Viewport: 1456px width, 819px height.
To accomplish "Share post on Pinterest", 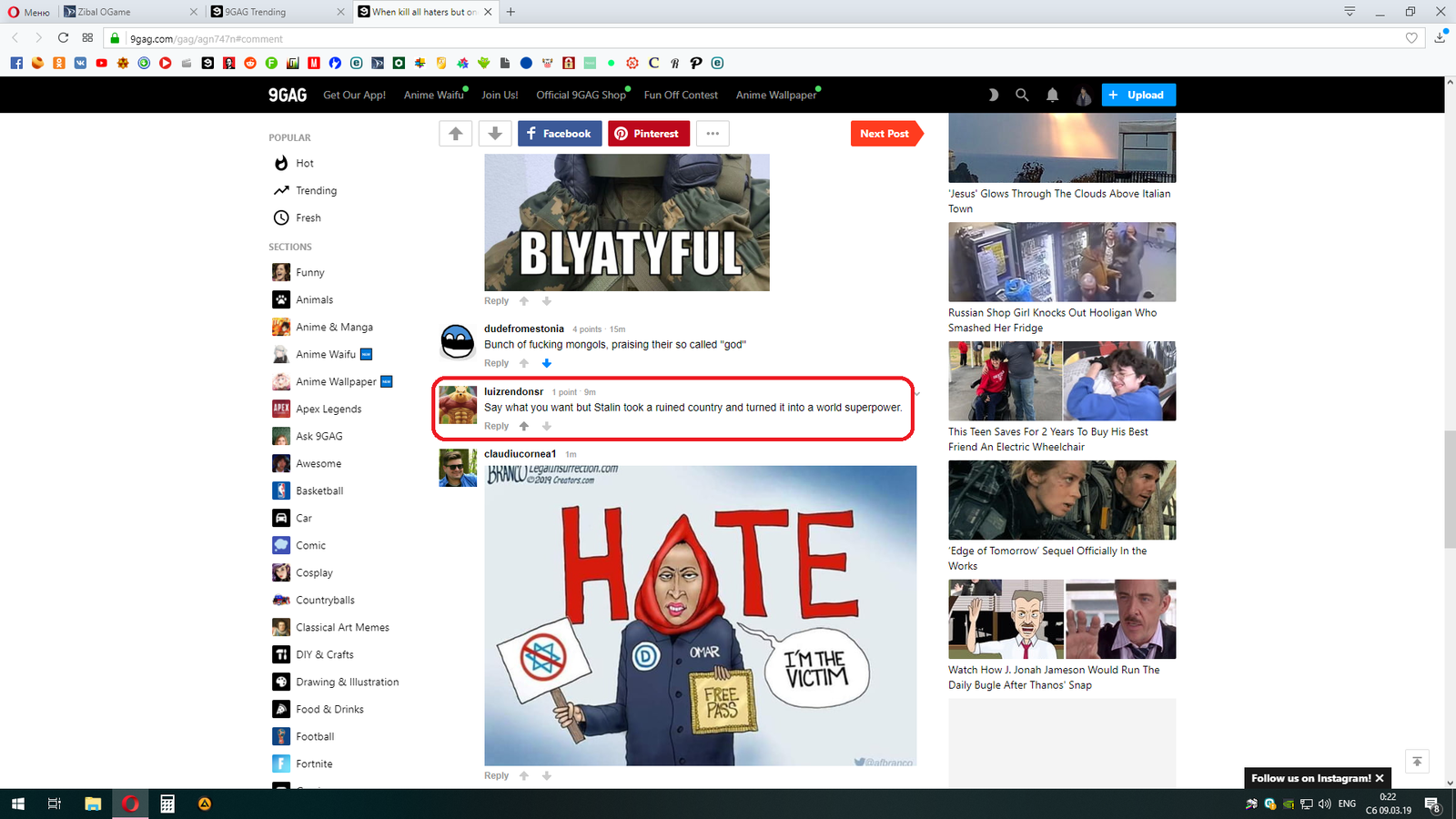I will (646, 134).
